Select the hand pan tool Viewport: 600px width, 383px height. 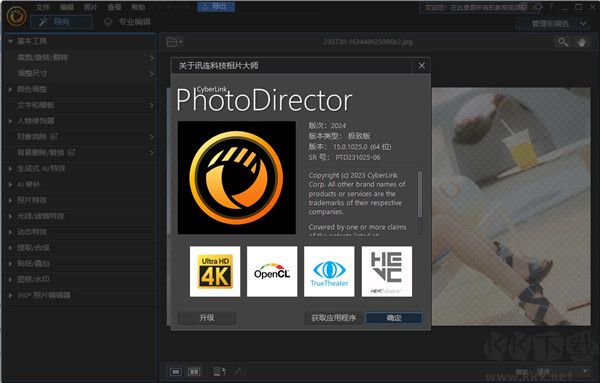[x=582, y=42]
